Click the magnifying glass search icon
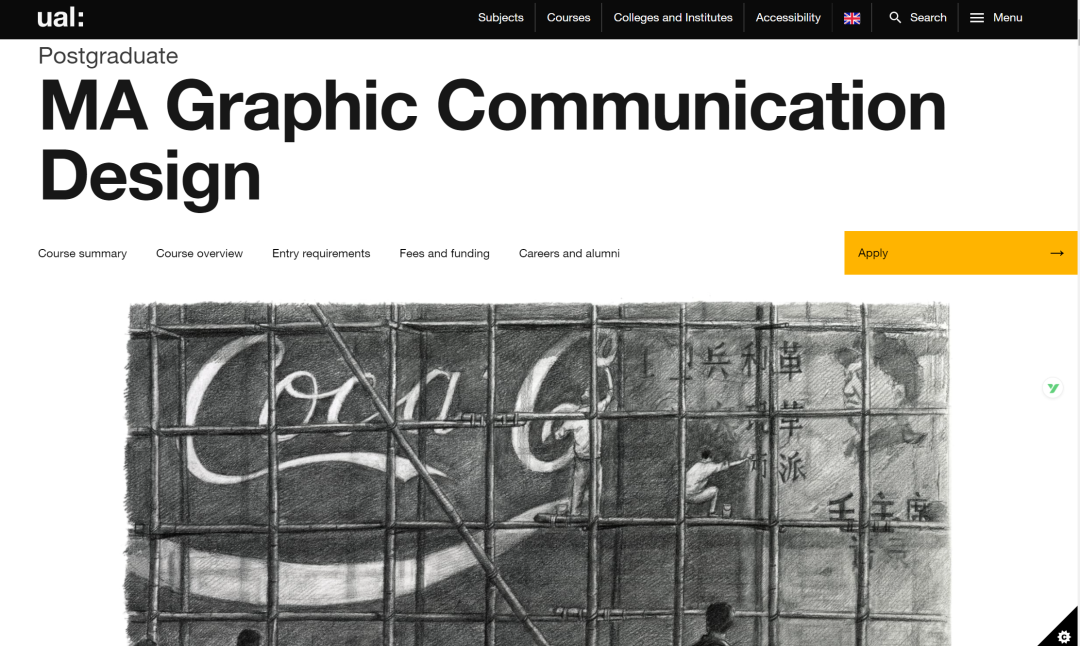This screenshot has width=1080, height=646. point(895,17)
